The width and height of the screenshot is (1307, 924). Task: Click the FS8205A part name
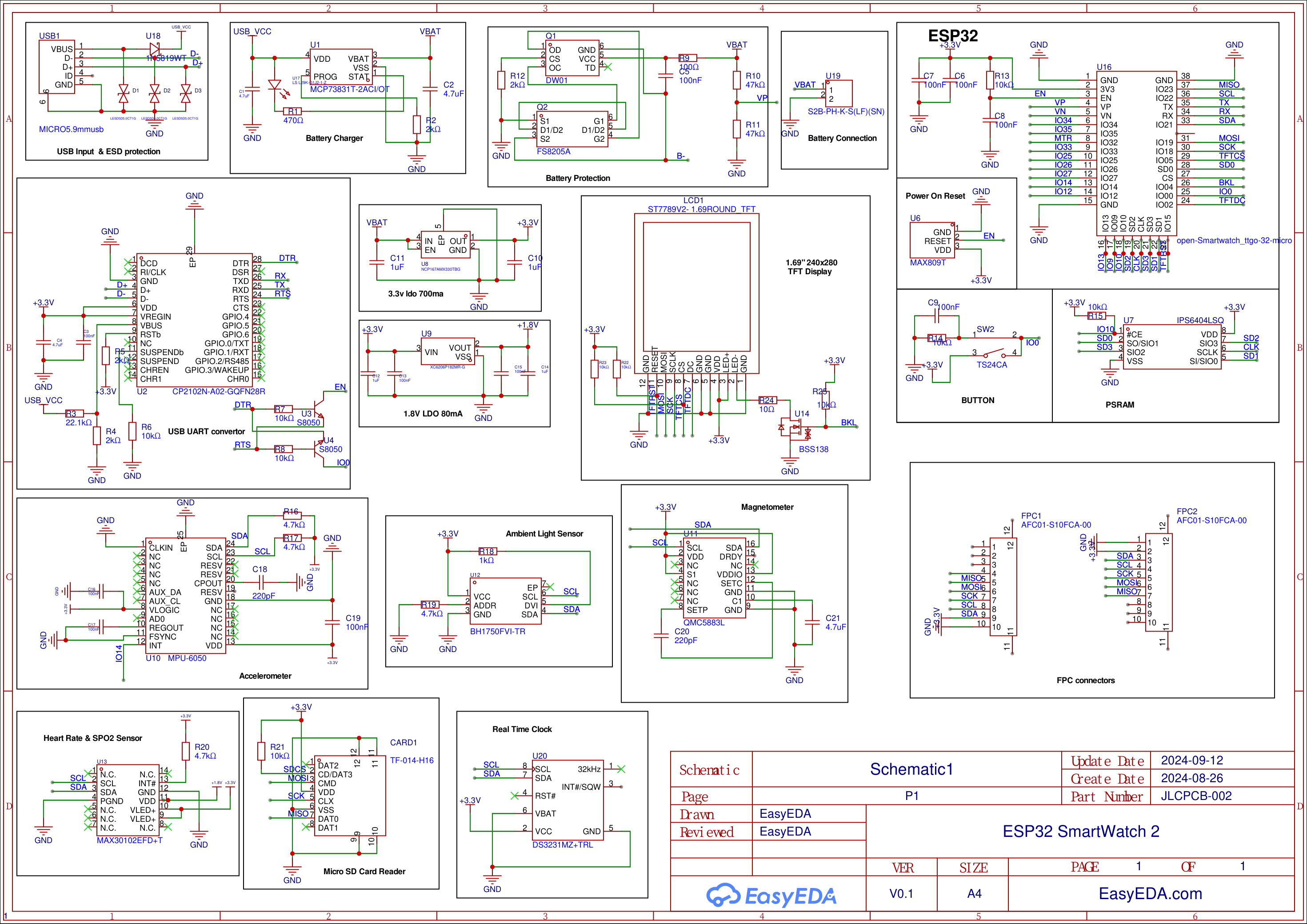pos(553,151)
